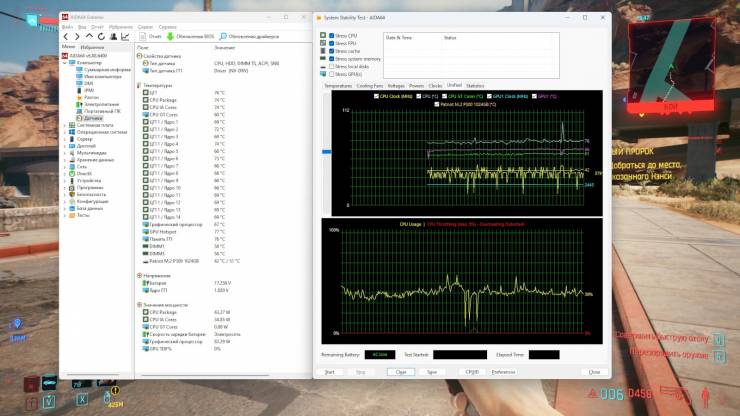
Task: Select the IPMI tree item
Action: coord(89,90)
